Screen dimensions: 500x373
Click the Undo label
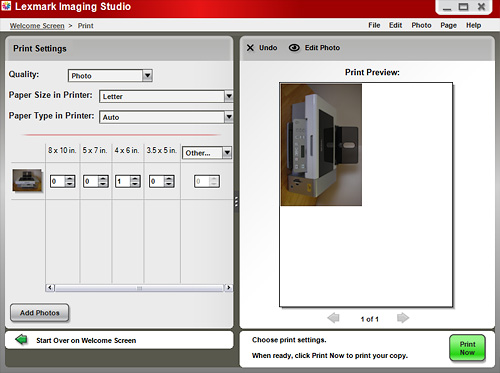coord(268,48)
